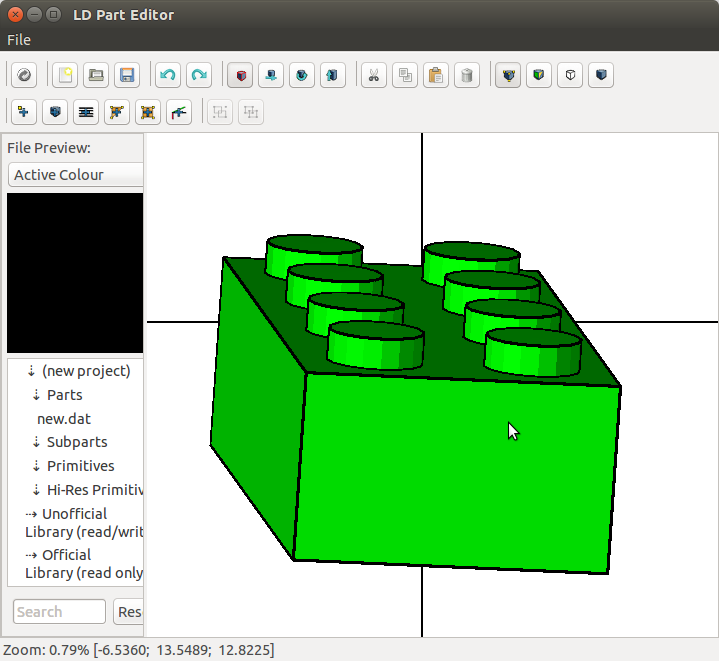Viewport: 719px width, 661px height.
Task: Save the part with the floppy disk icon
Action: (126, 75)
